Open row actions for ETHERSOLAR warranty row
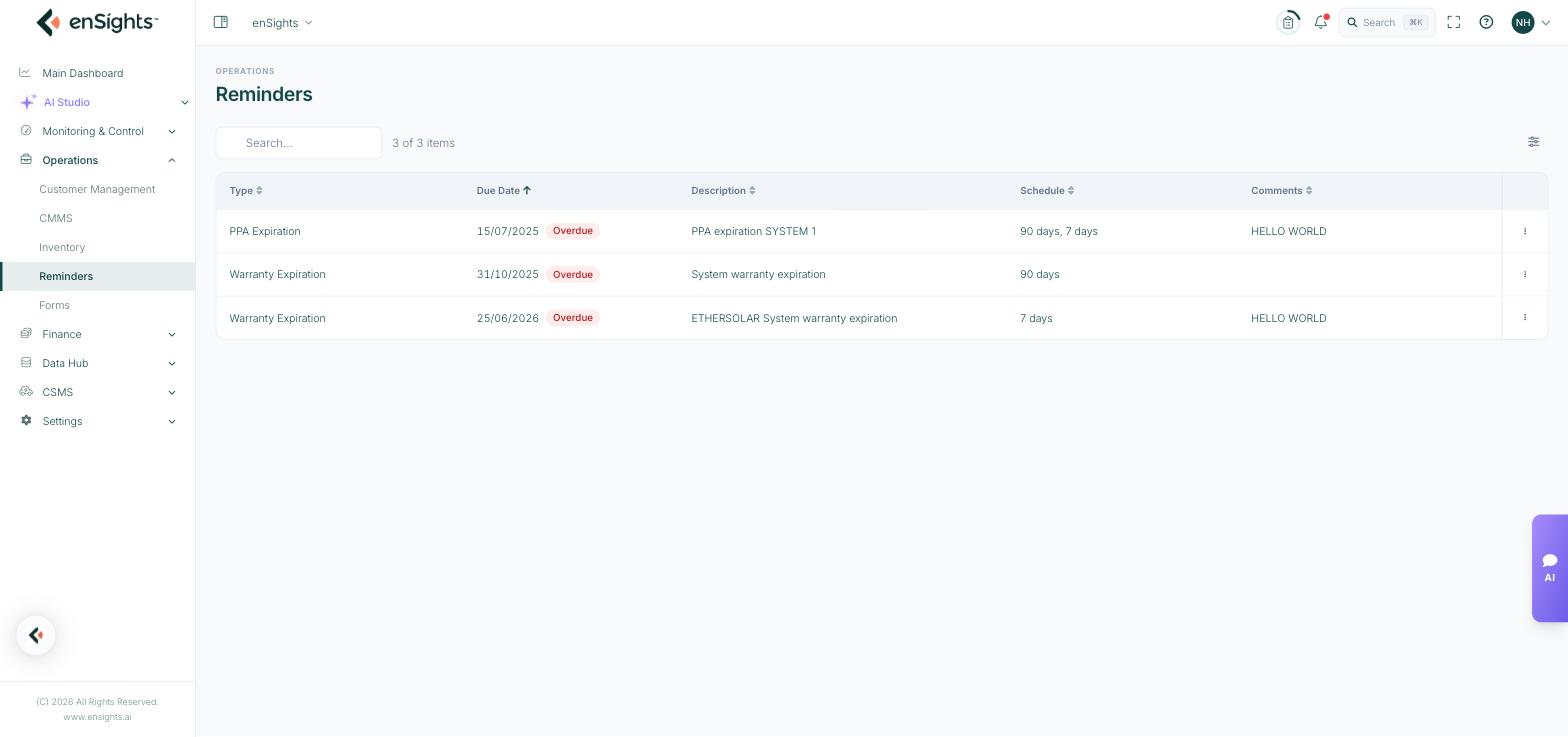 (x=1525, y=318)
